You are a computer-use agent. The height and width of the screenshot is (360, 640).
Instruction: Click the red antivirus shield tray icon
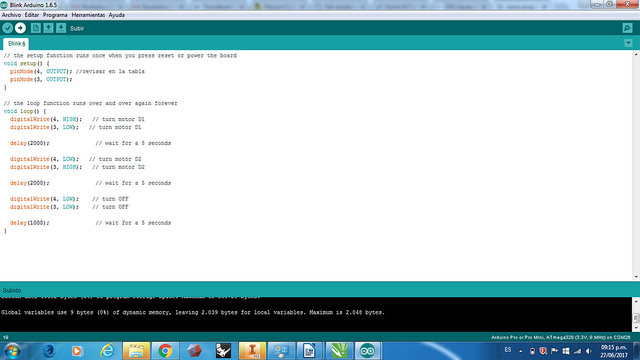click(543, 351)
